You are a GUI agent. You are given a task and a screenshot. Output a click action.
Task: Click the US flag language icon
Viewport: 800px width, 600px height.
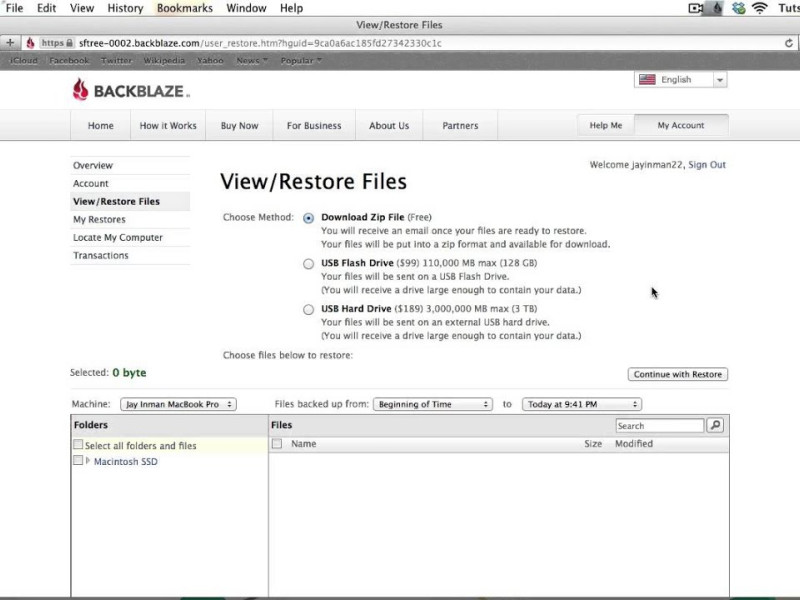tap(647, 80)
